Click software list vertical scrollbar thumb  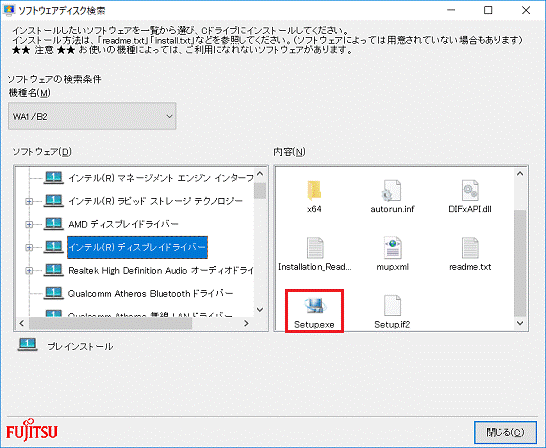[x=260, y=190]
